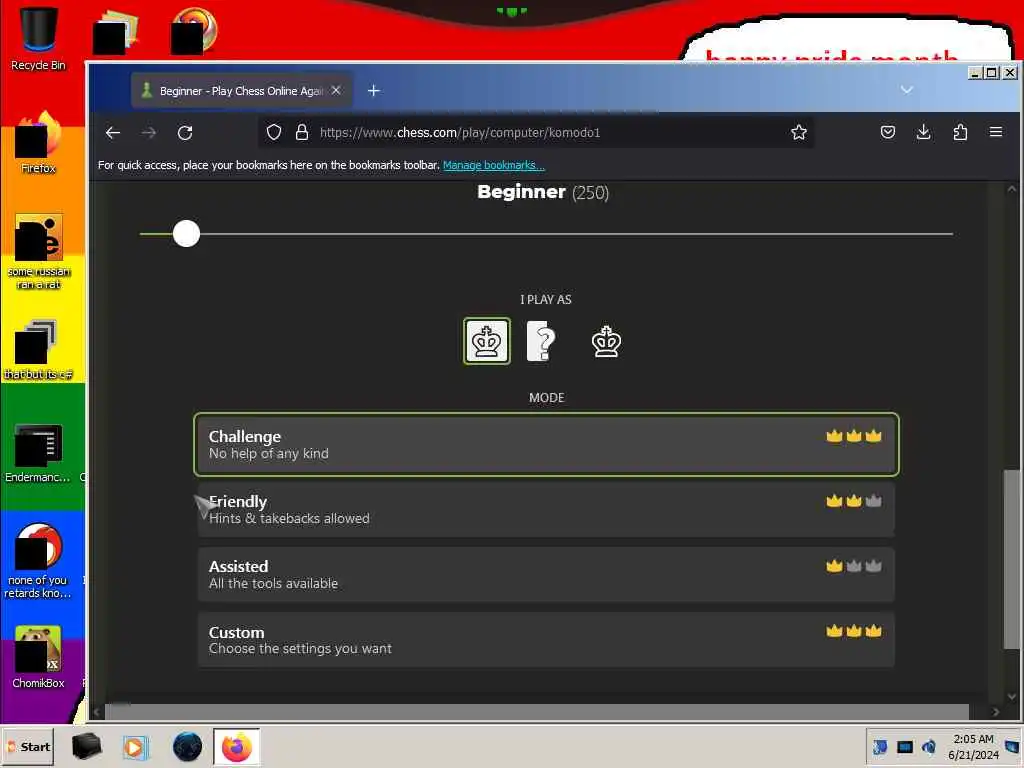Choose the random side question-mark piece
The width and height of the screenshot is (1024, 768).
(x=541, y=341)
